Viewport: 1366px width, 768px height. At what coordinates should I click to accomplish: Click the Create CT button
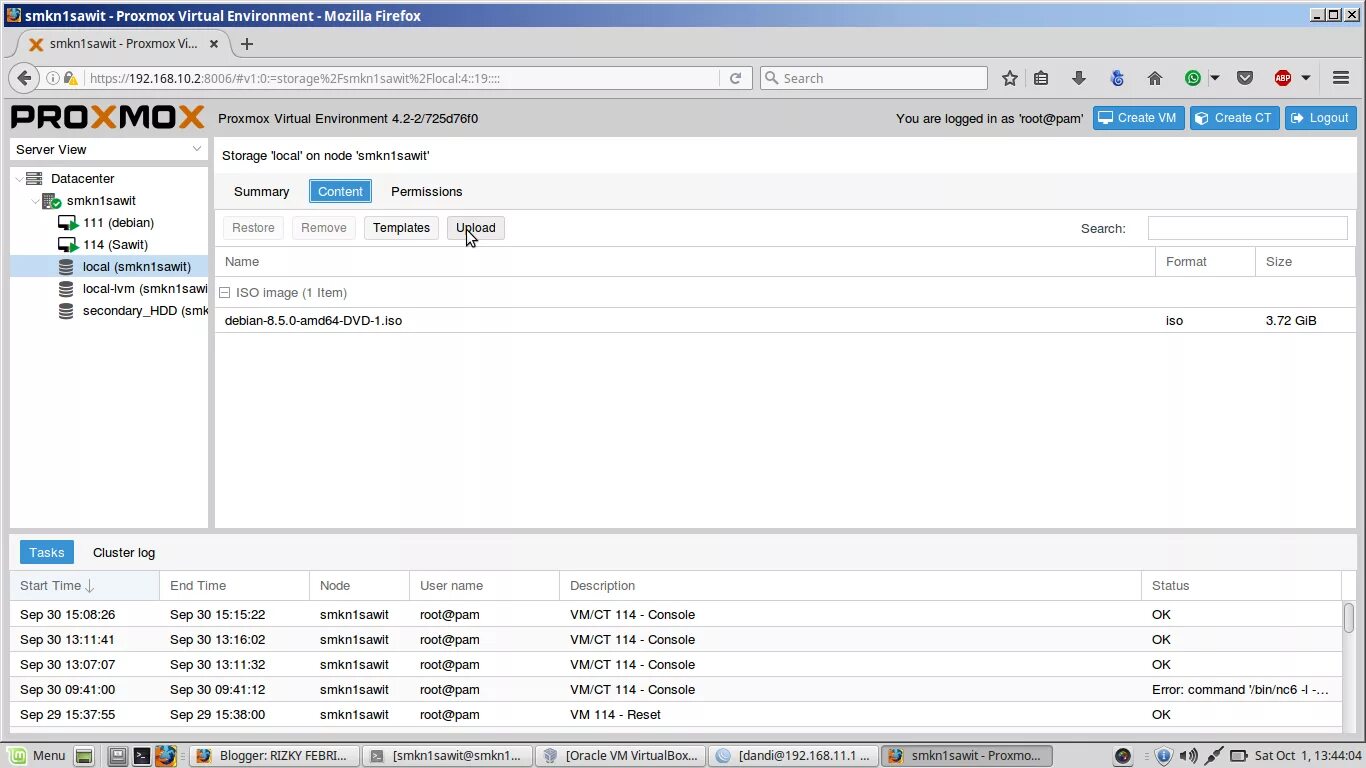1234,118
